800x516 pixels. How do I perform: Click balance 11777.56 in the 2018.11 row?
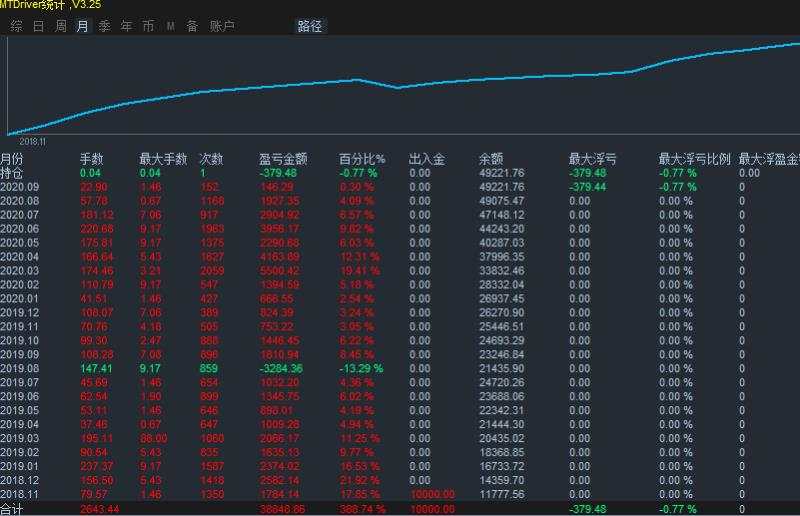502,494
